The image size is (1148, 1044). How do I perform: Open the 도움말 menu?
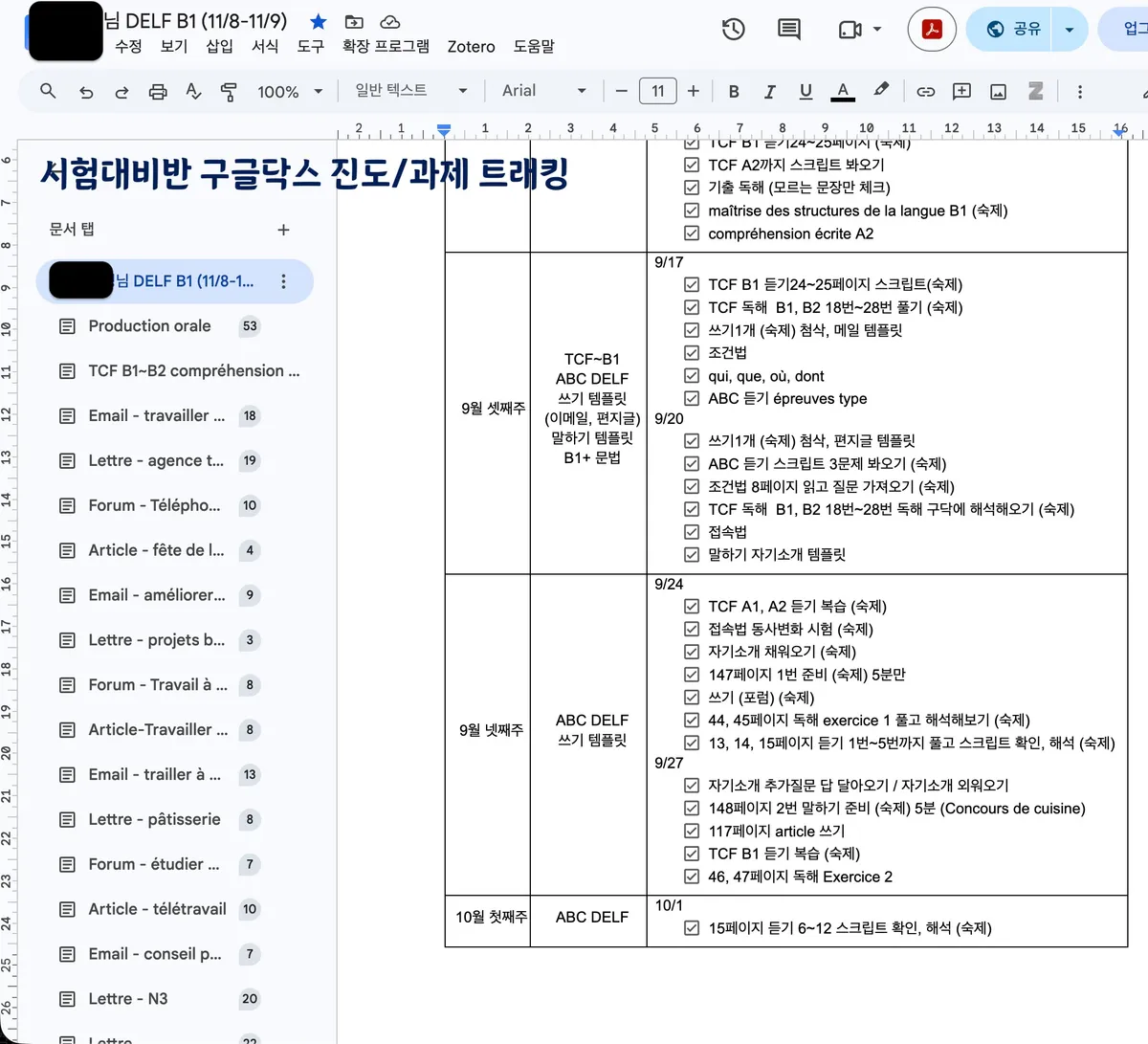point(534,46)
